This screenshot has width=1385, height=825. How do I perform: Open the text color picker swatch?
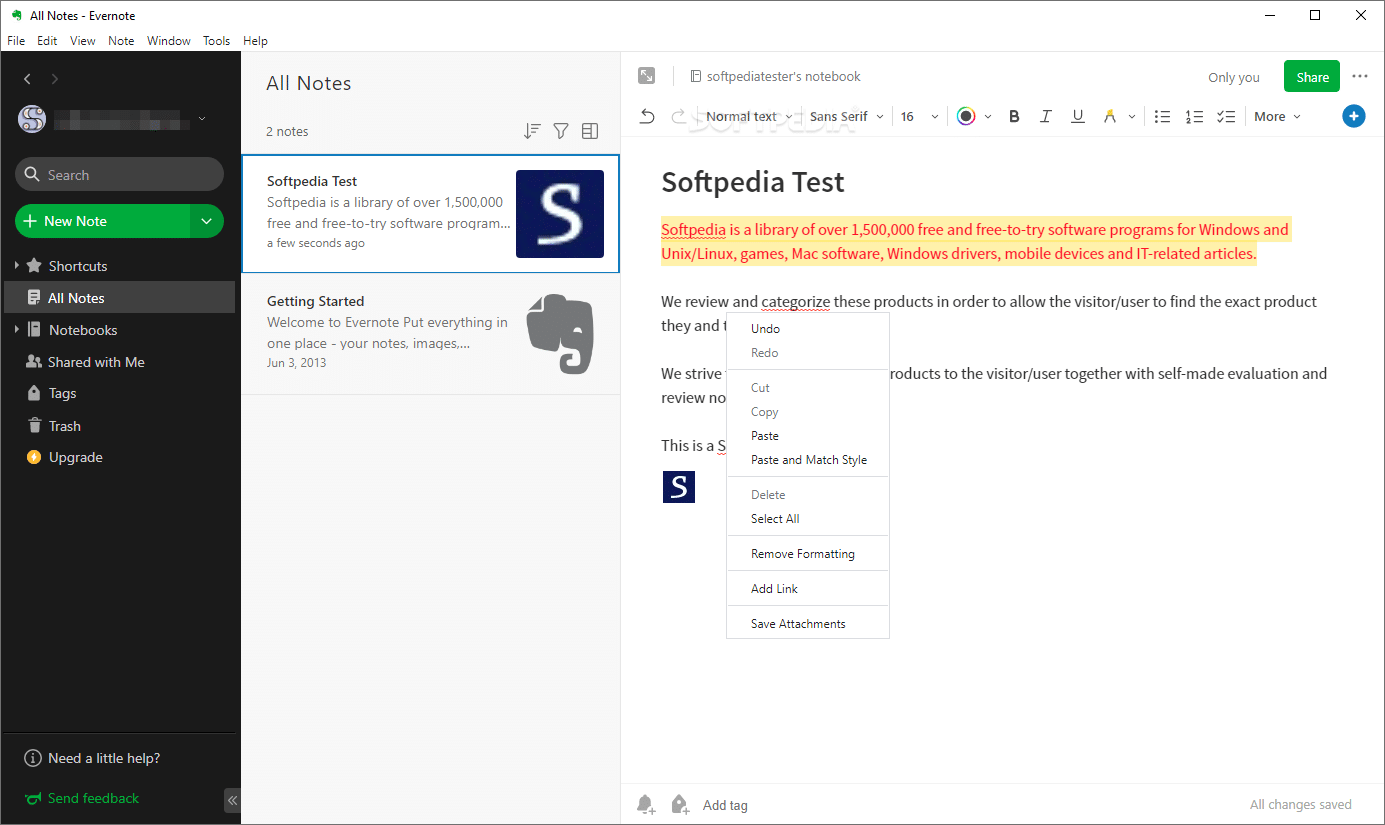[966, 117]
